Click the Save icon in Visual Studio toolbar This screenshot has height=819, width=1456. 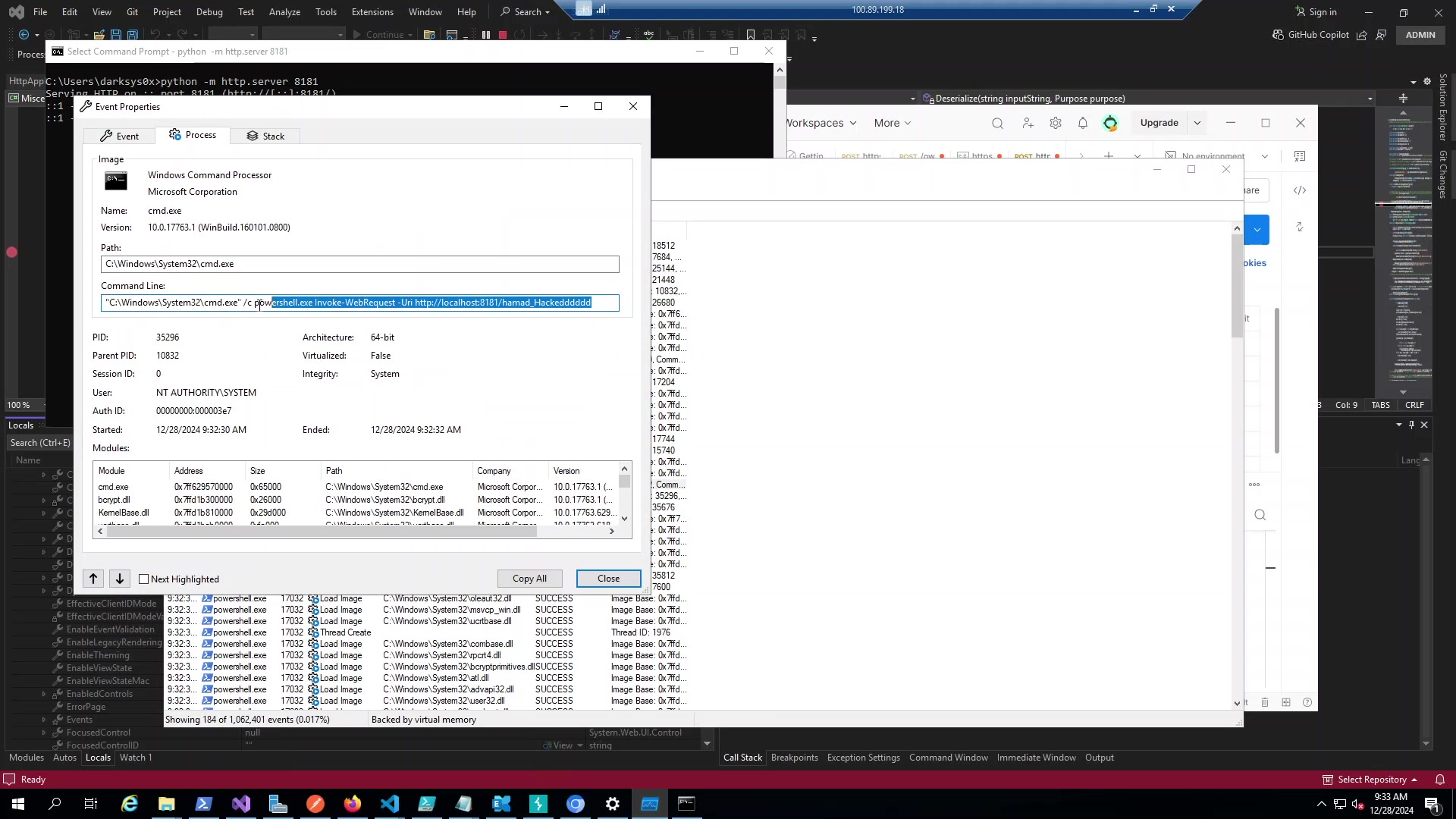tap(116, 35)
